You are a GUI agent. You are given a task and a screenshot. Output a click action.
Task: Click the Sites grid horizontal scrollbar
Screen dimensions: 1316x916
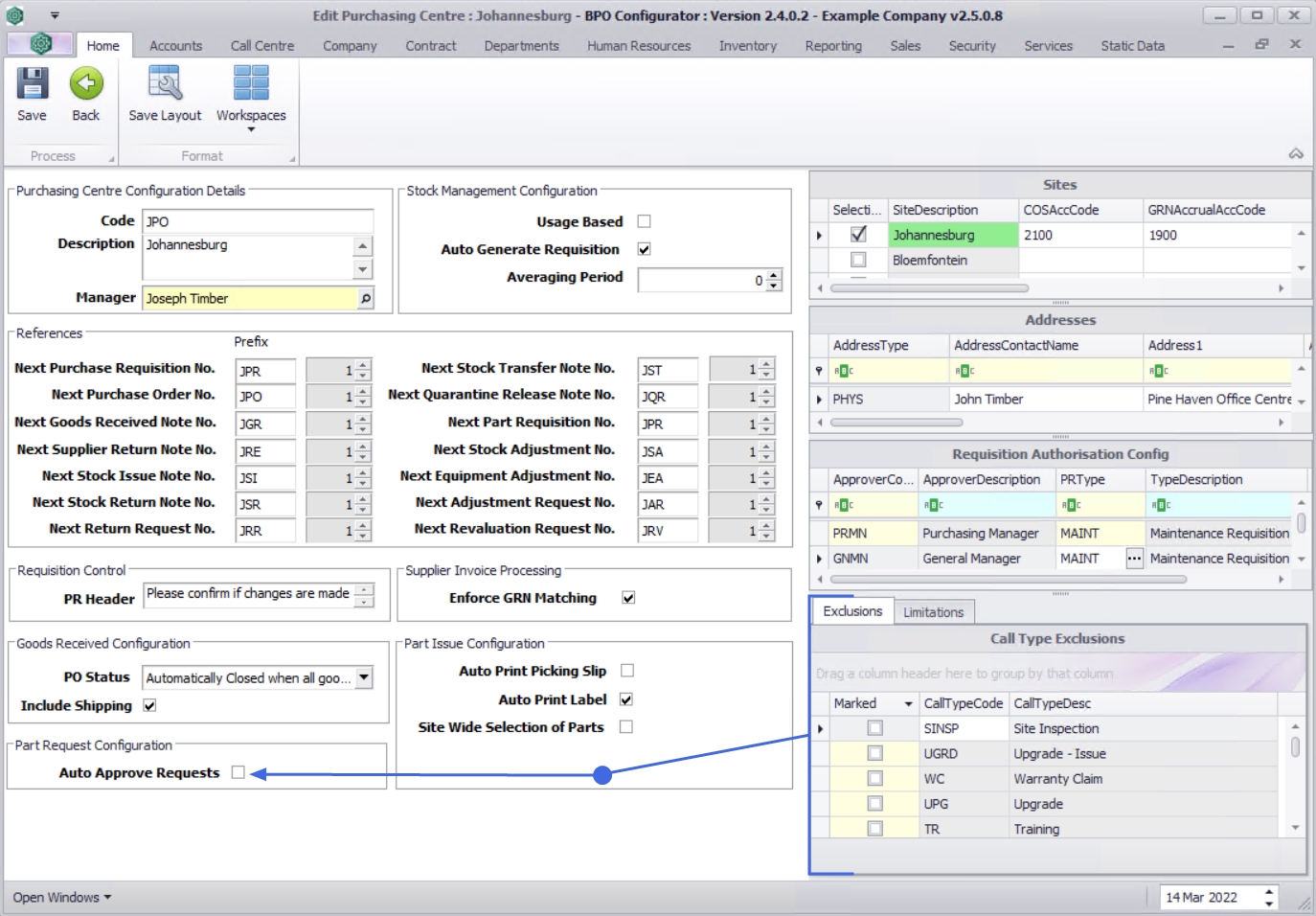[929, 287]
